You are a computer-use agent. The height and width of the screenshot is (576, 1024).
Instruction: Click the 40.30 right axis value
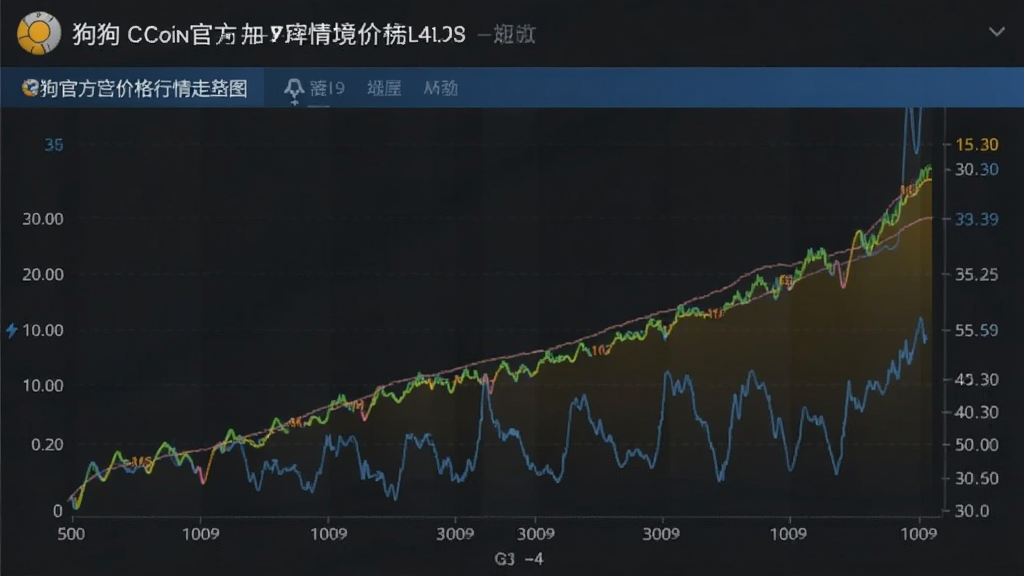(976, 413)
